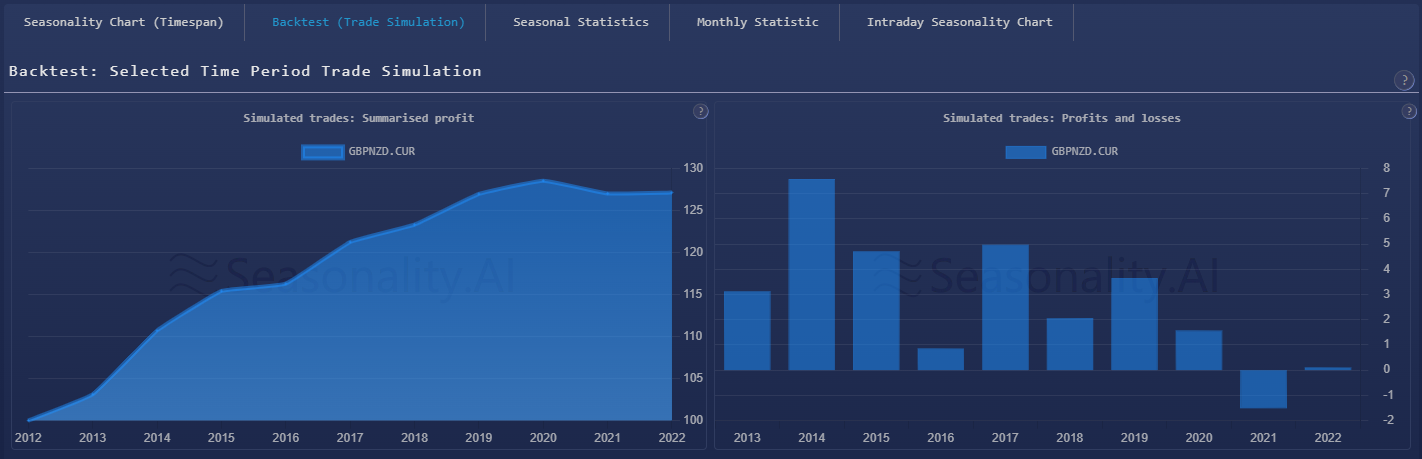Viewport: 1422px width, 459px height.
Task: Open the Seasonal Statistics tab
Action: pos(580,22)
